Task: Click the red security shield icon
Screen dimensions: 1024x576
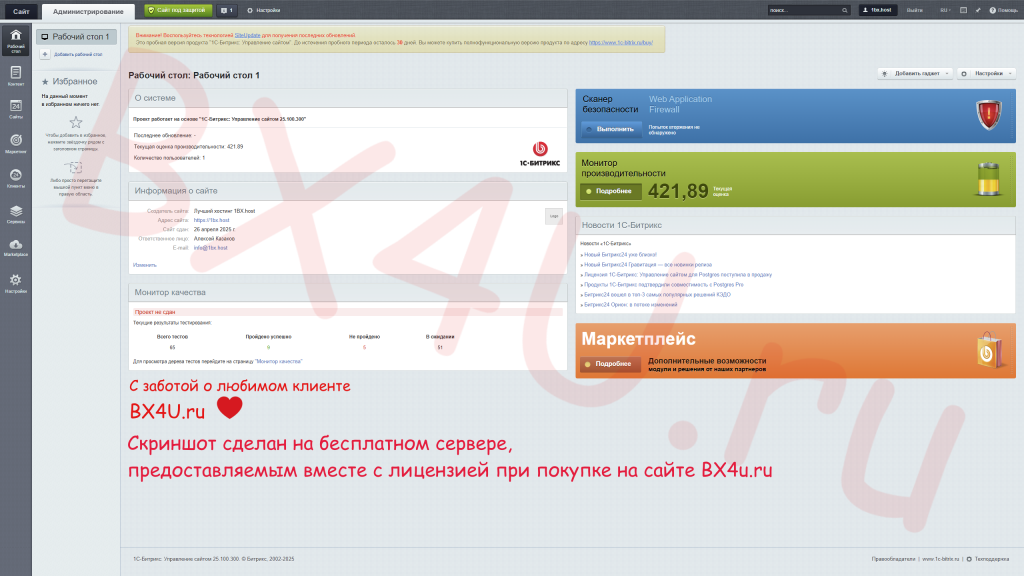Action: coord(988,115)
